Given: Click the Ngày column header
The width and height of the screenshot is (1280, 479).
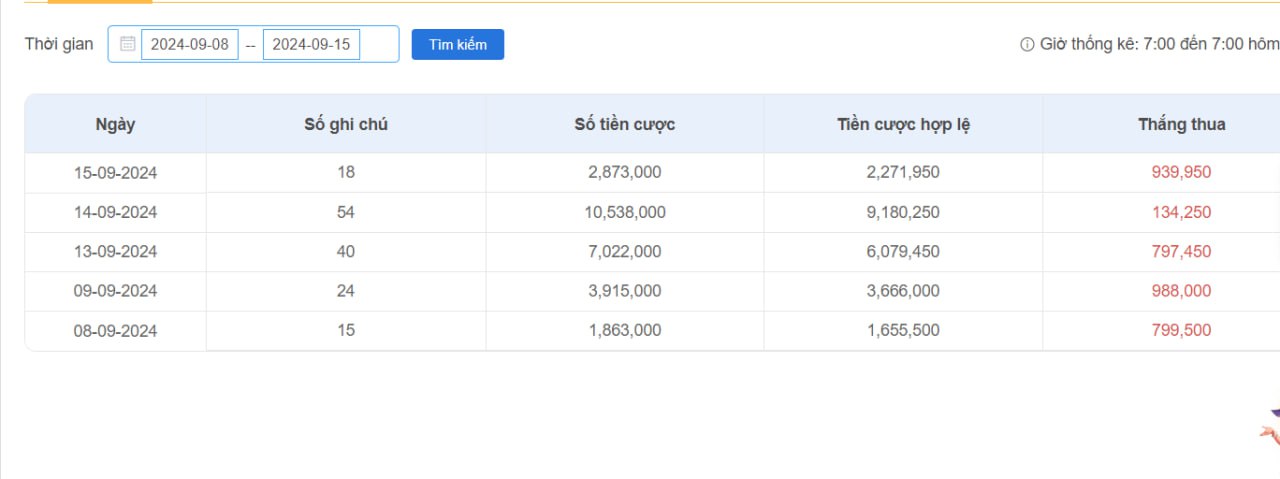Looking at the screenshot, I should 115,124.
